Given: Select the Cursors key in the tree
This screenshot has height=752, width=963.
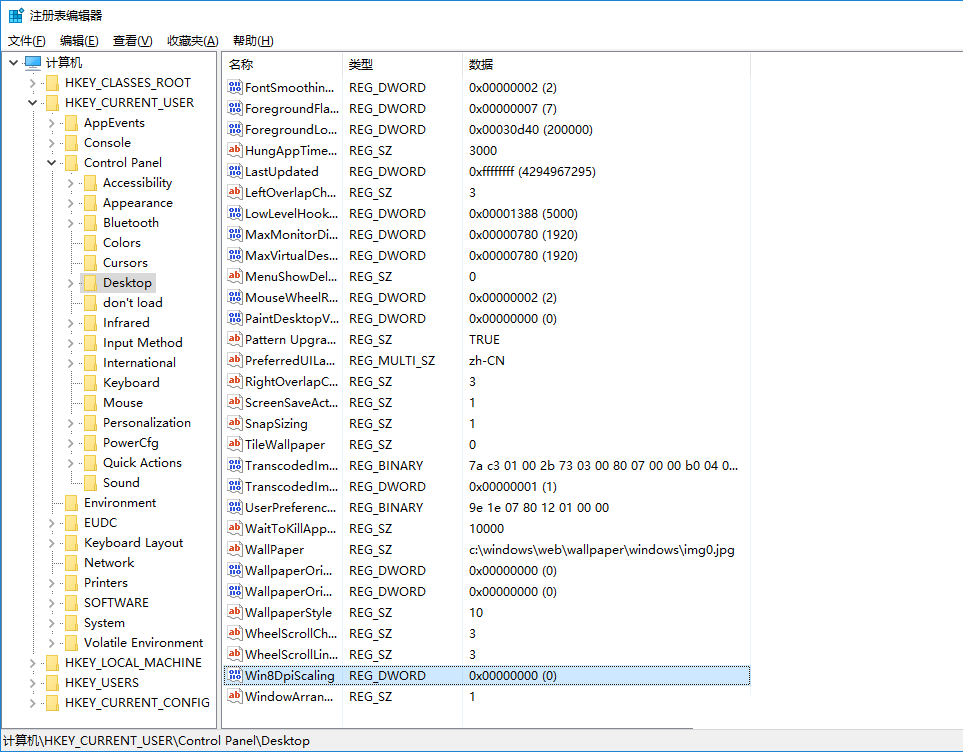Looking at the screenshot, I should pyautogui.click(x=125, y=263).
